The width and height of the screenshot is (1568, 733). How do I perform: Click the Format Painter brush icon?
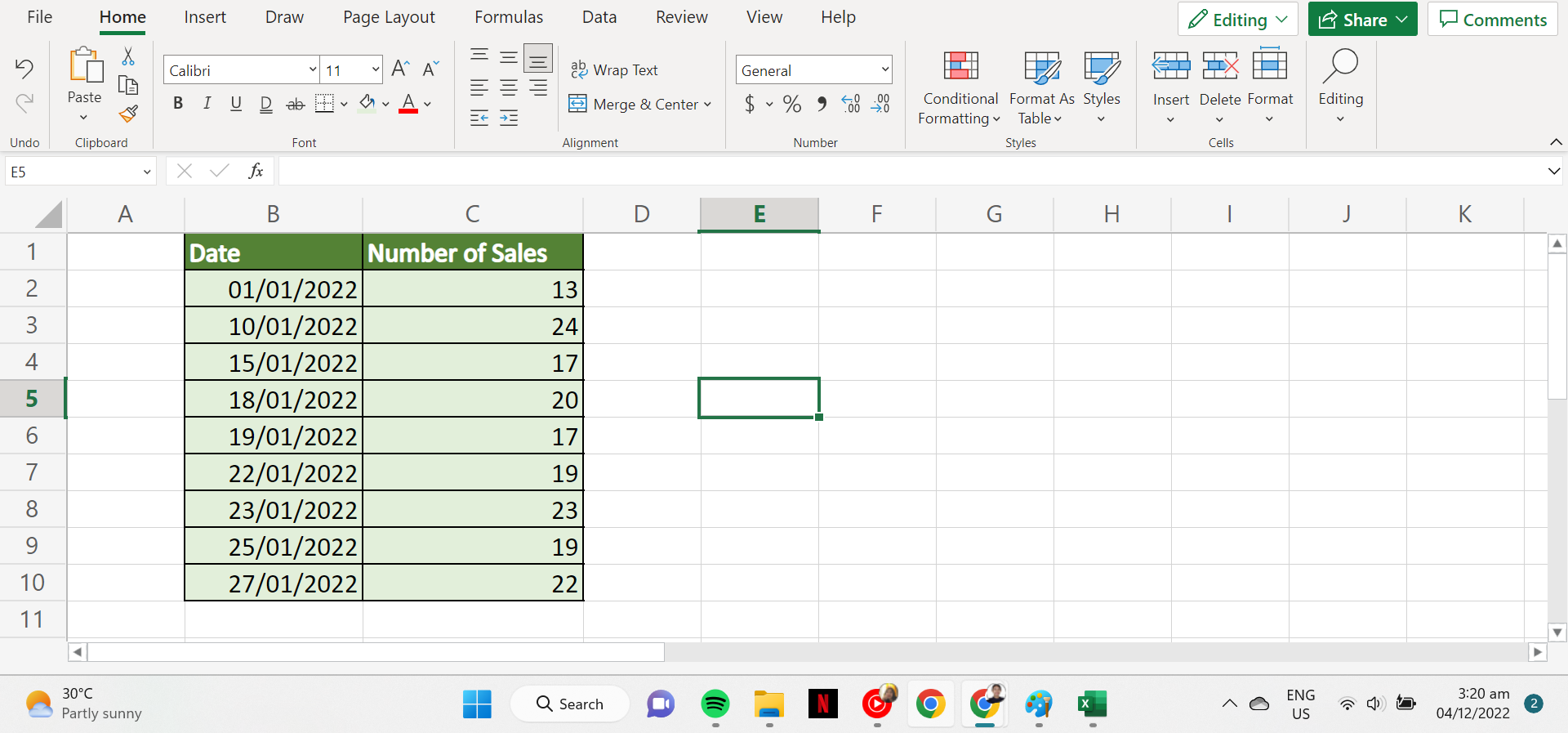(128, 114)
